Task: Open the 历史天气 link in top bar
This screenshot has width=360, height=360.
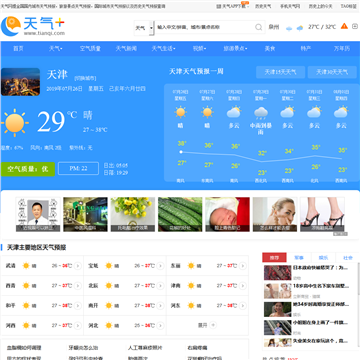Action: pos(263,6)
